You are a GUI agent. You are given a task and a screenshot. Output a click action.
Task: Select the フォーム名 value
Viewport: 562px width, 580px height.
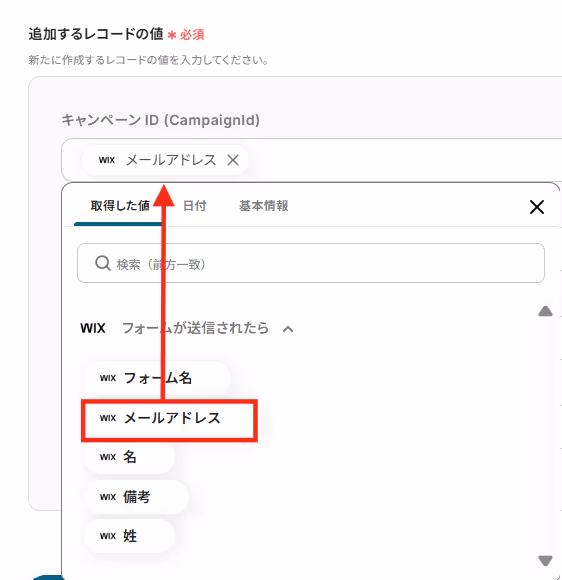click(x=158, y=378)
